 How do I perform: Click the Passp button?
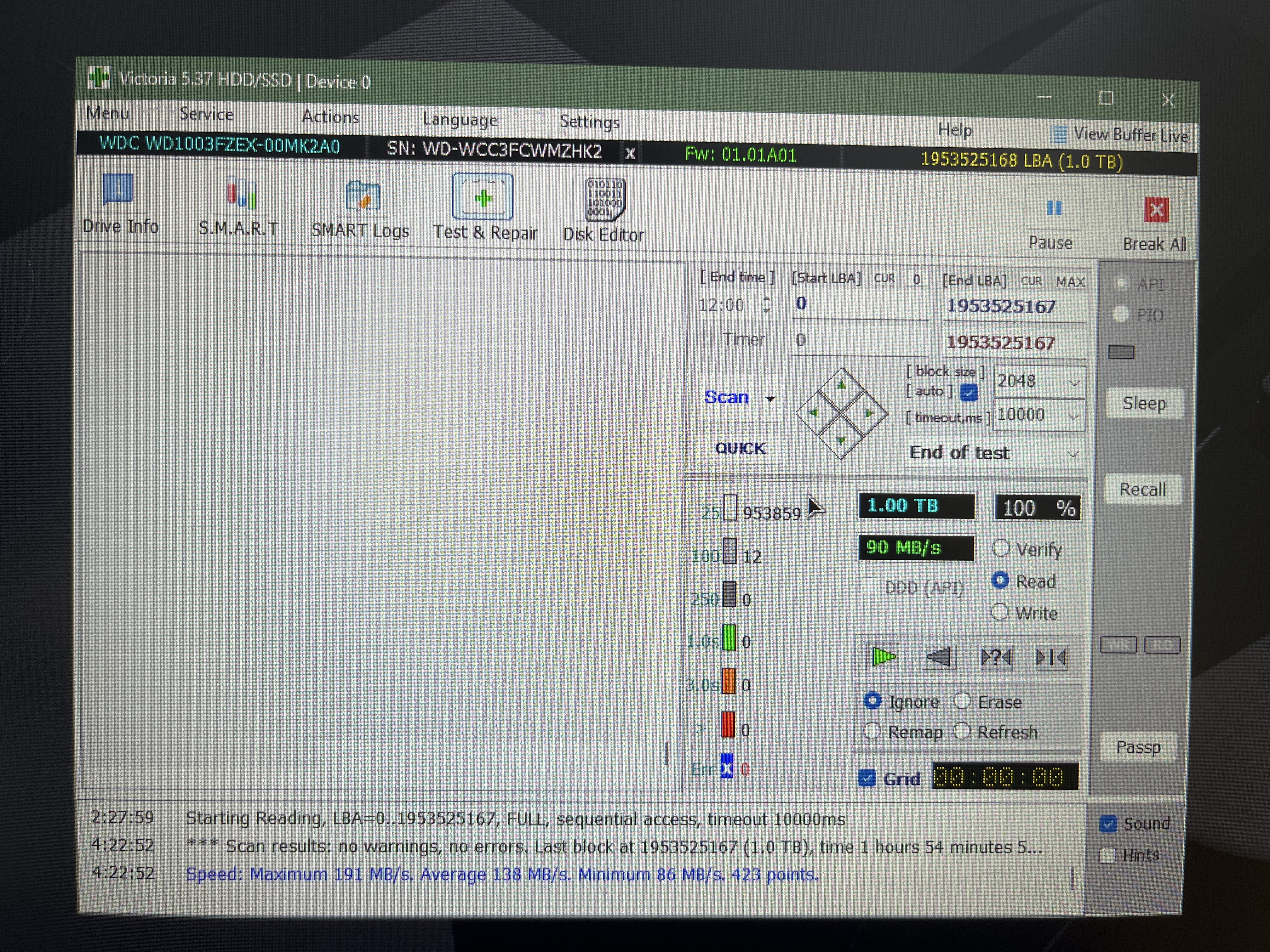1138,746
